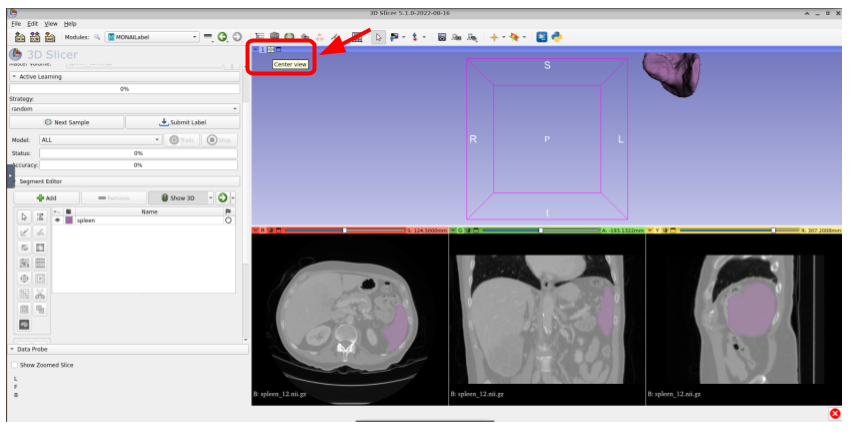Enable the Show Zoomed Slice checkbox
The image size is (852, 437).
pyautogui.click(x=15, y=365)
